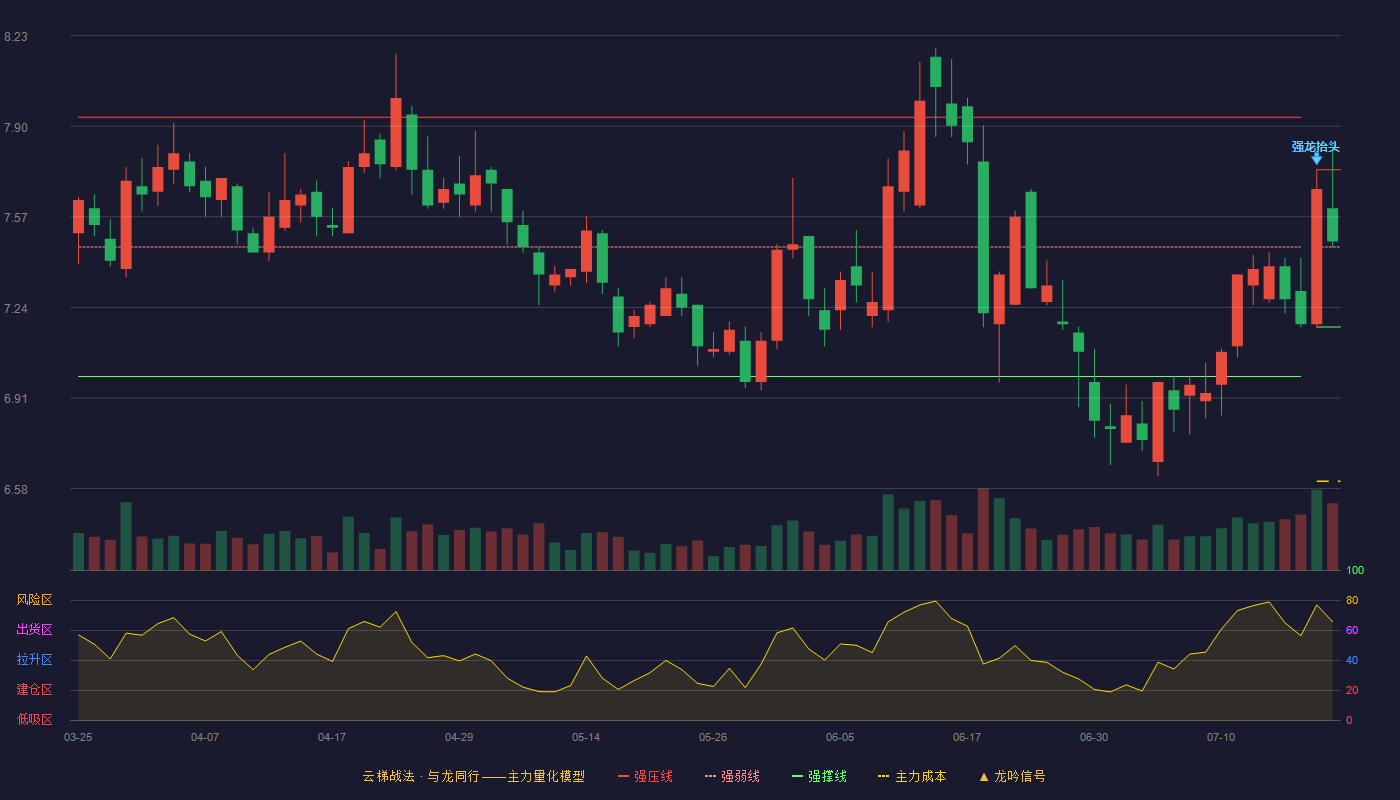Viewport: 1400px width, 800px height.
Task: Click the 20 indicator scale value
Action: pyautogui.click(x=1352, y=690)
